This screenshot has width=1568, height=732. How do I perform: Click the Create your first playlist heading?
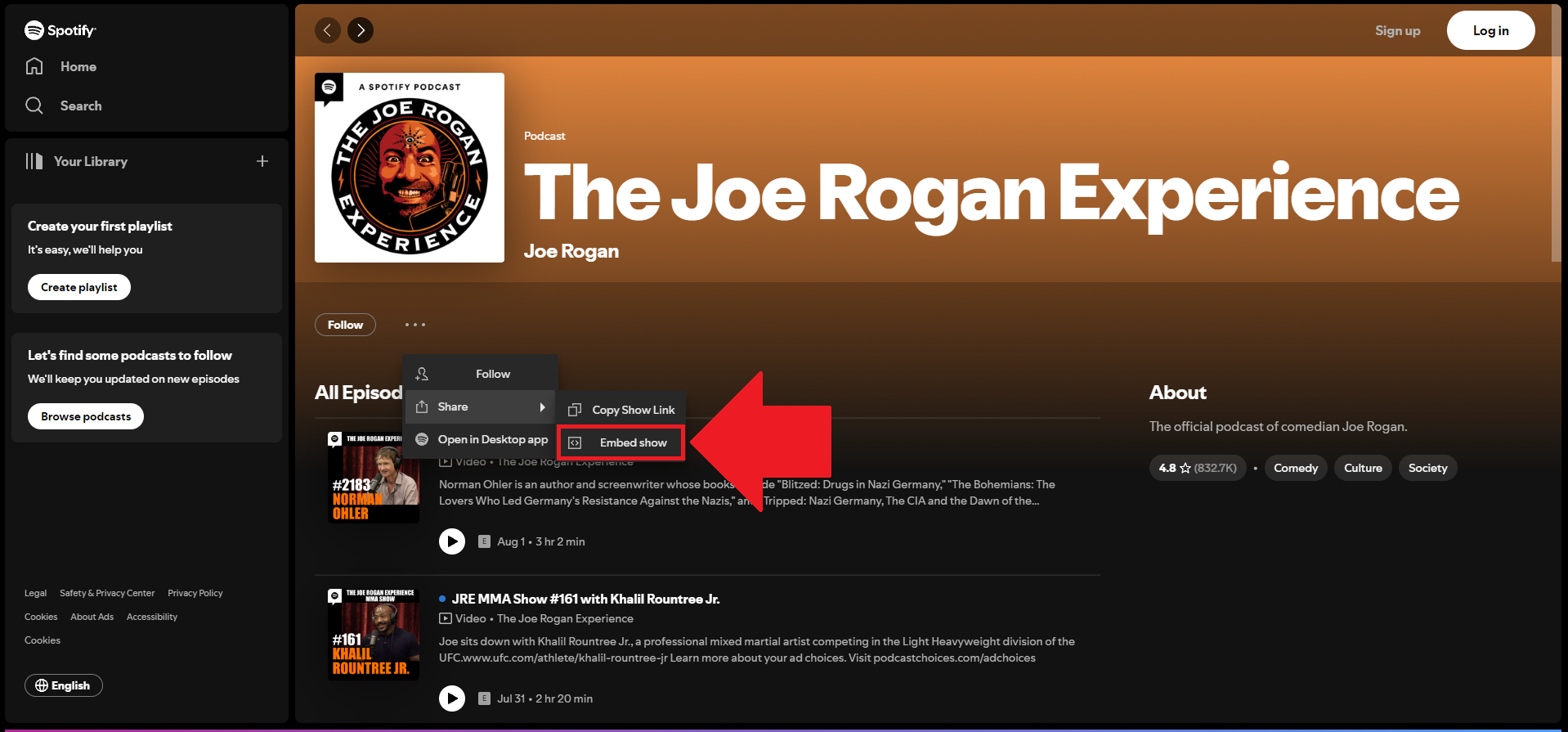100,226
